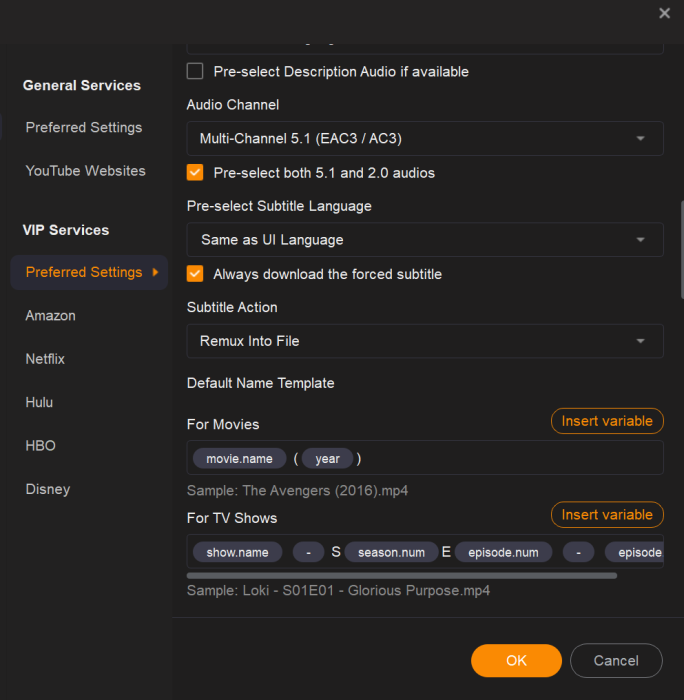The image size is (684, 700).
Task: Click the arrow beside VIP Preferred Settings
Action: [155, 272]
